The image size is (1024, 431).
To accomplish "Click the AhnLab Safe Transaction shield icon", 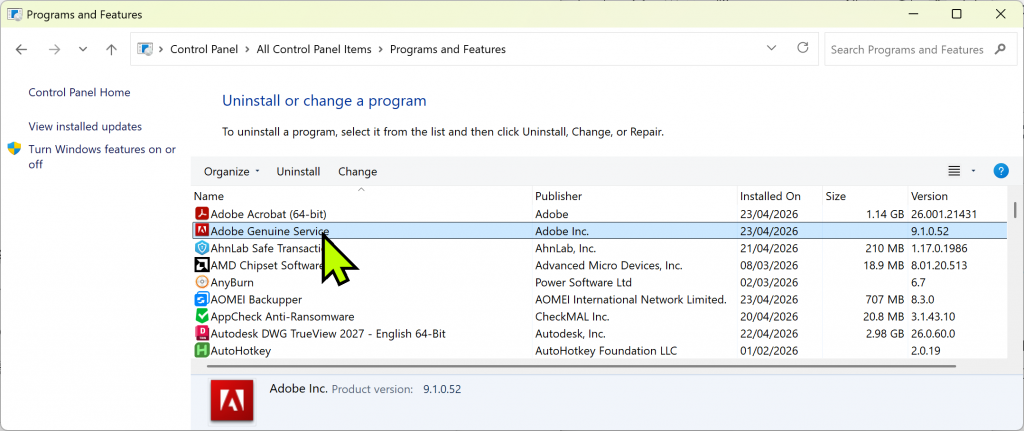I will (x=202, y=248).
